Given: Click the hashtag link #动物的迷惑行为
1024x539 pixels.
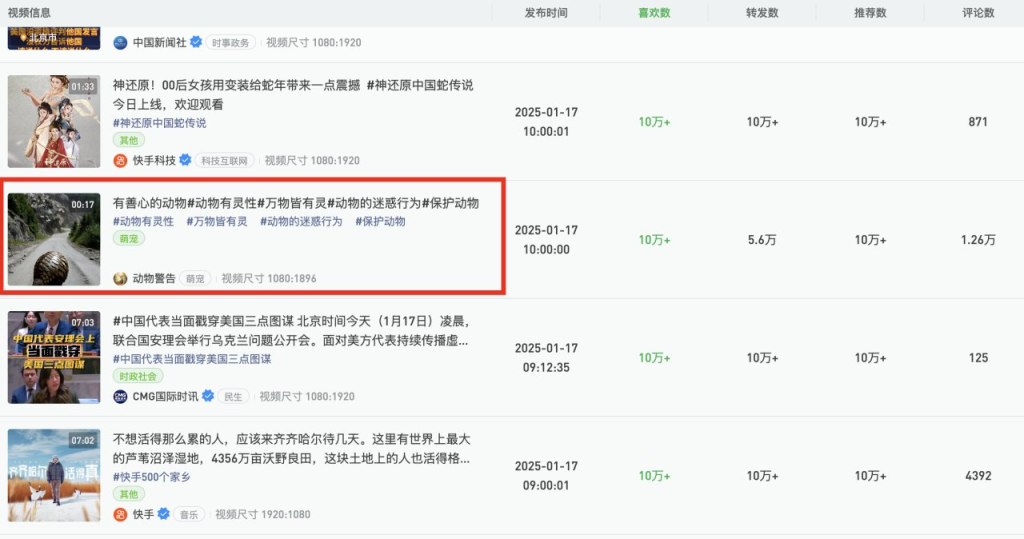Looking at the screenshot, I should 301,221.
